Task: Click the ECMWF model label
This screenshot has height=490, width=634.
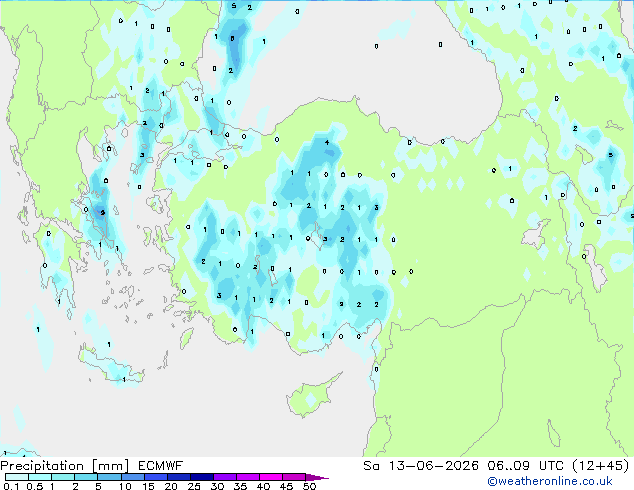Action: click(x=161, y=466)
